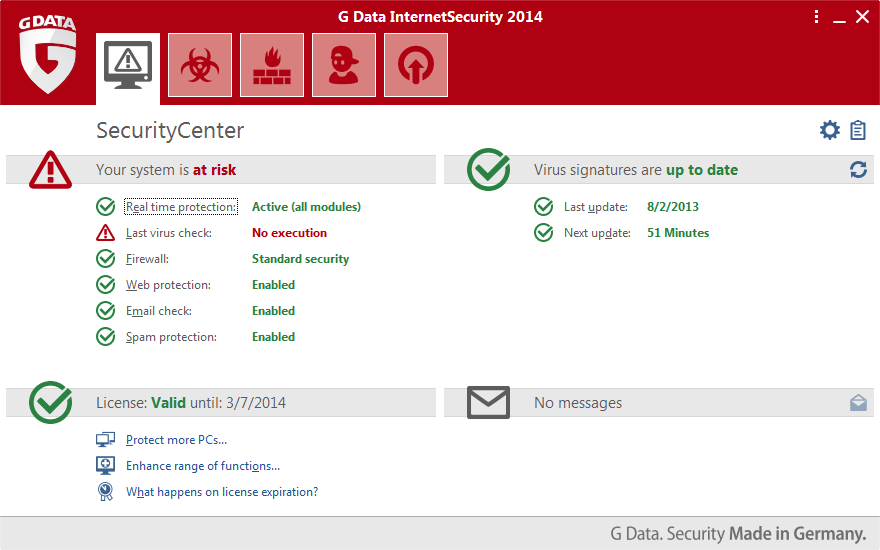Image resolution: width=880 pixels, height=550 pixels.
Task: Click the Email check entry
Action: pyautogui.click(x=158, y=311)
